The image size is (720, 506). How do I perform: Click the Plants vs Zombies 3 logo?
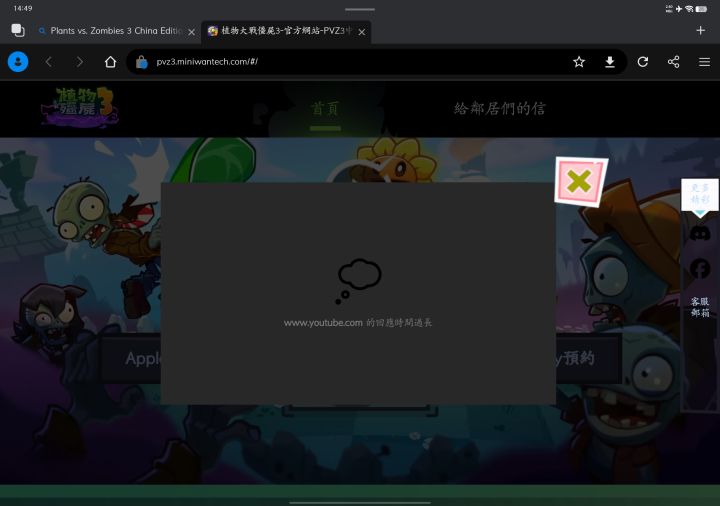point(79,107)
